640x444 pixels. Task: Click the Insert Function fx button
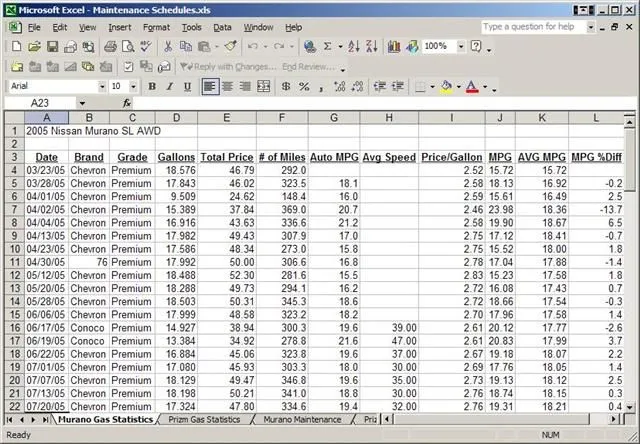click(x=127, y=103)
